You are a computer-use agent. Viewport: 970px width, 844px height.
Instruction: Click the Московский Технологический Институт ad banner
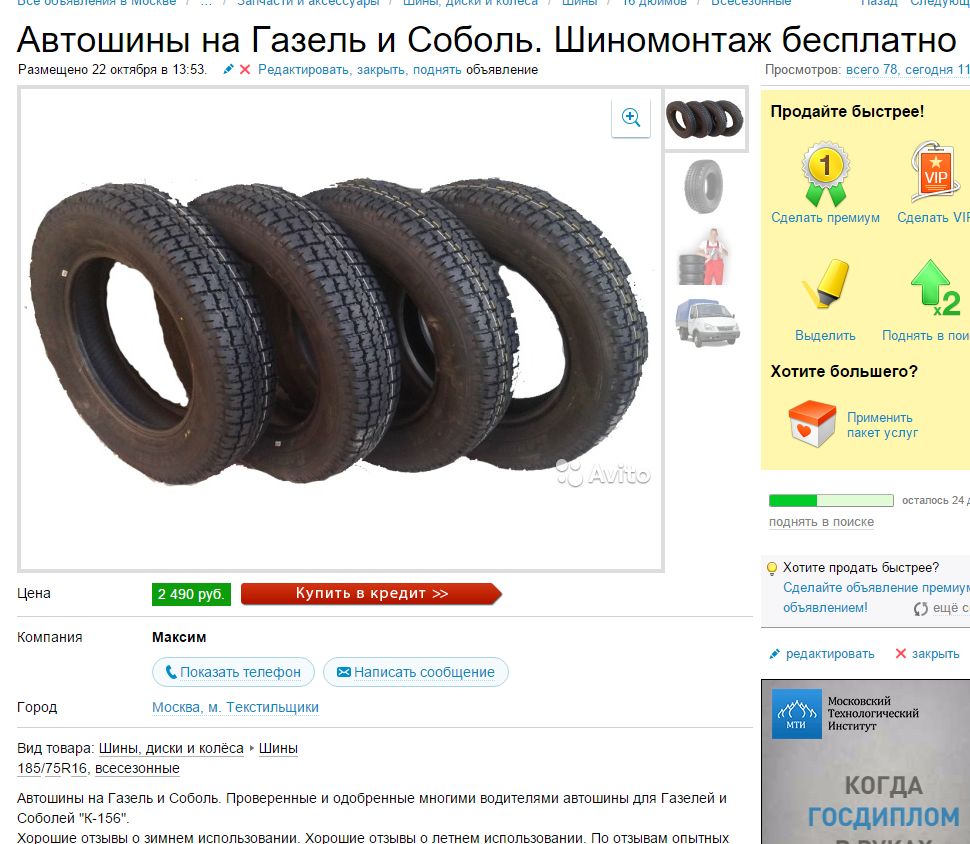point(865,762)
